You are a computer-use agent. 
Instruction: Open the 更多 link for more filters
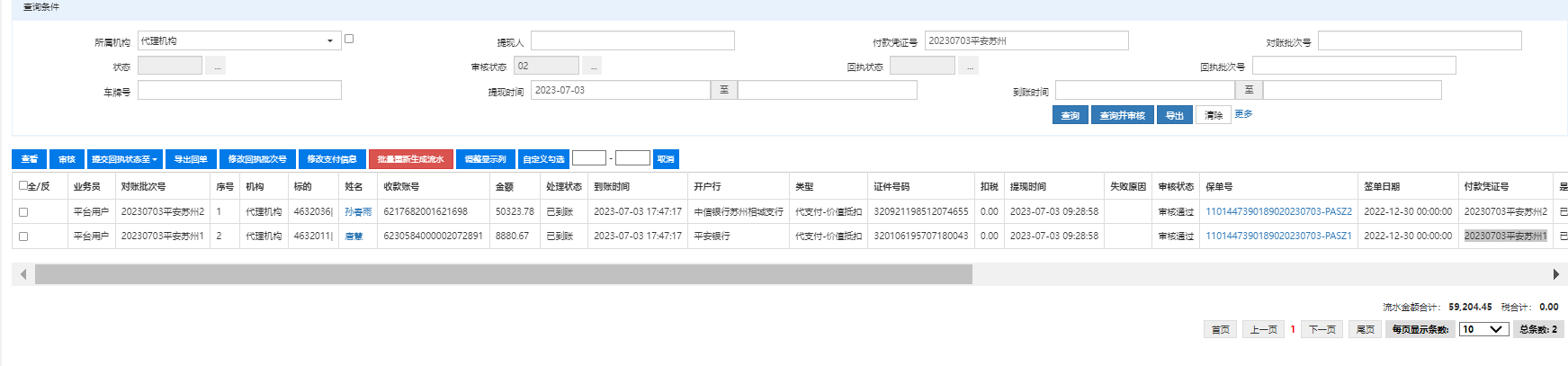click(x=1243, y=114)
